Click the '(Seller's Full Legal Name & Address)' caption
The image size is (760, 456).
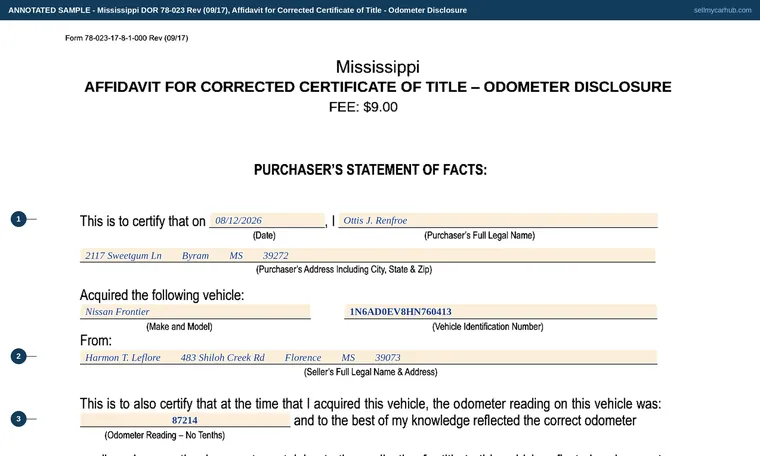coord(371,372)
